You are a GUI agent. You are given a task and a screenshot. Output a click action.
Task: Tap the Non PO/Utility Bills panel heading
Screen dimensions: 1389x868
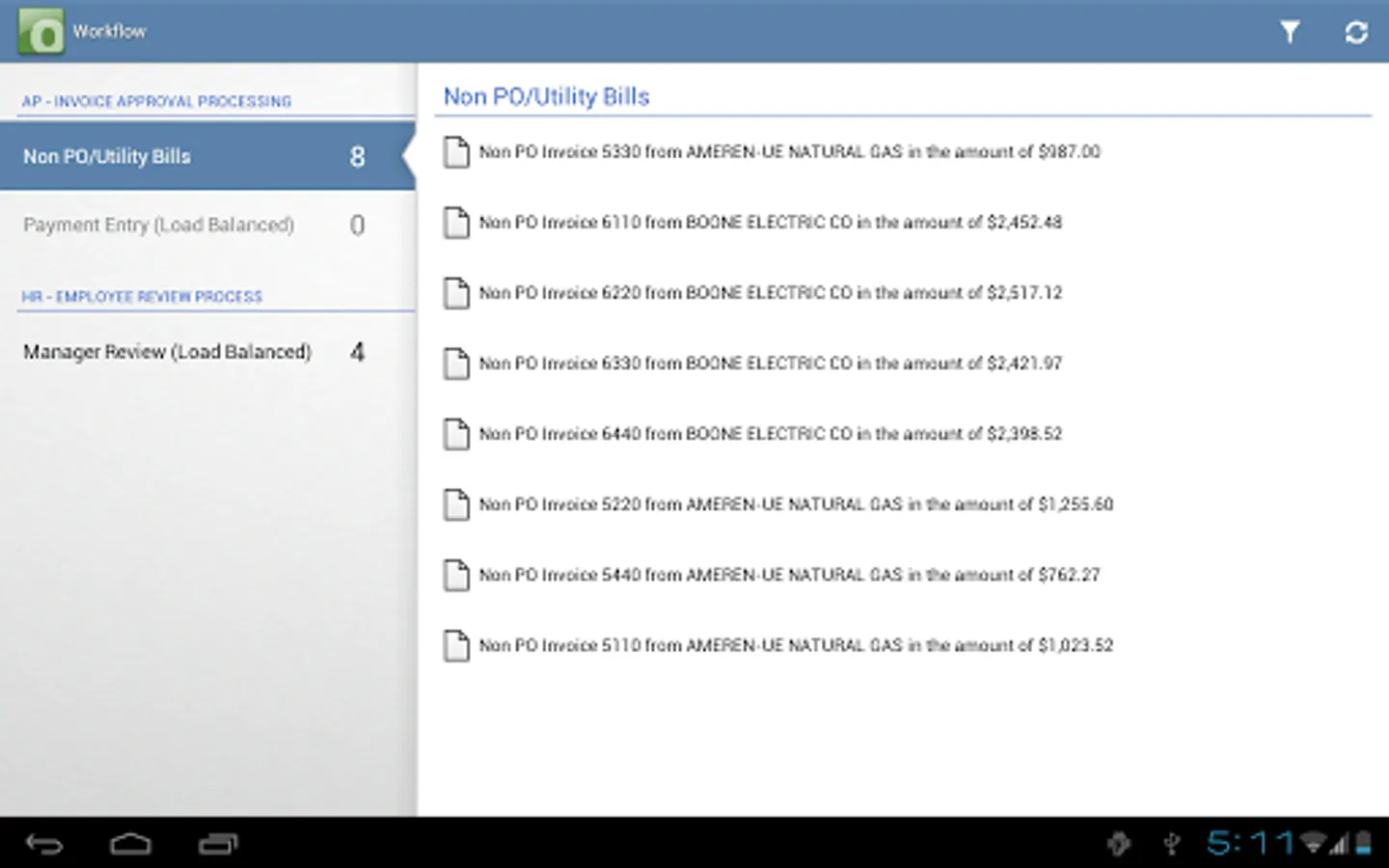point(546,97)
